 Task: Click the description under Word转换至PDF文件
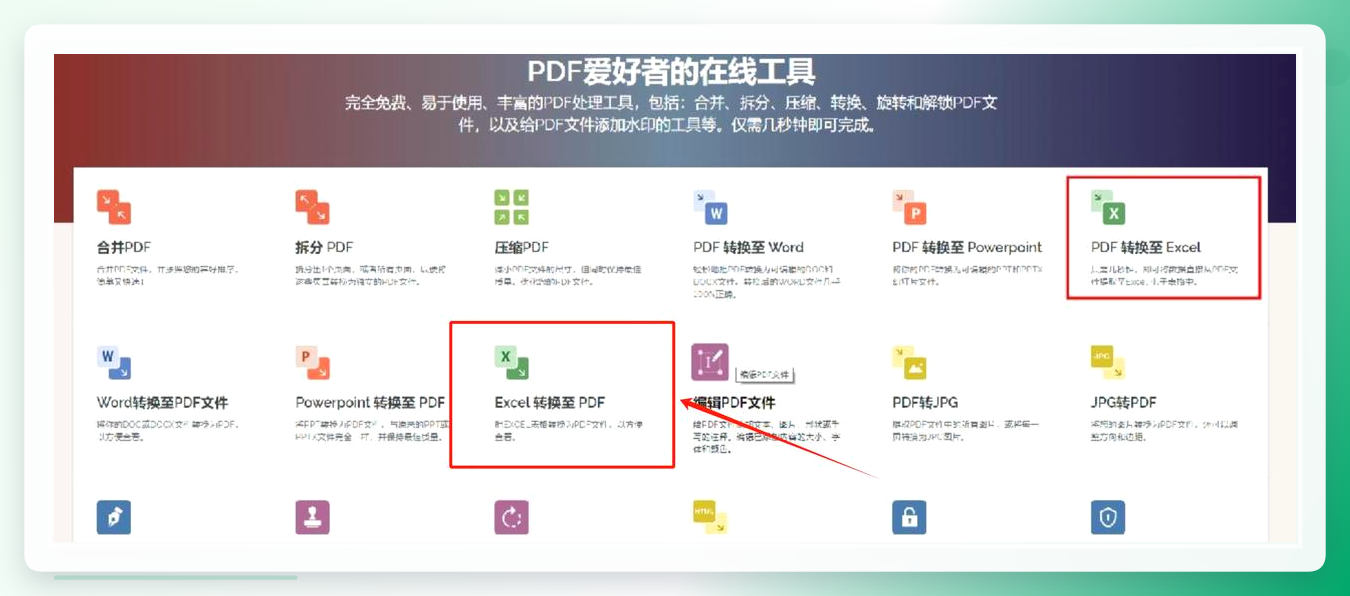click(168, 431)
